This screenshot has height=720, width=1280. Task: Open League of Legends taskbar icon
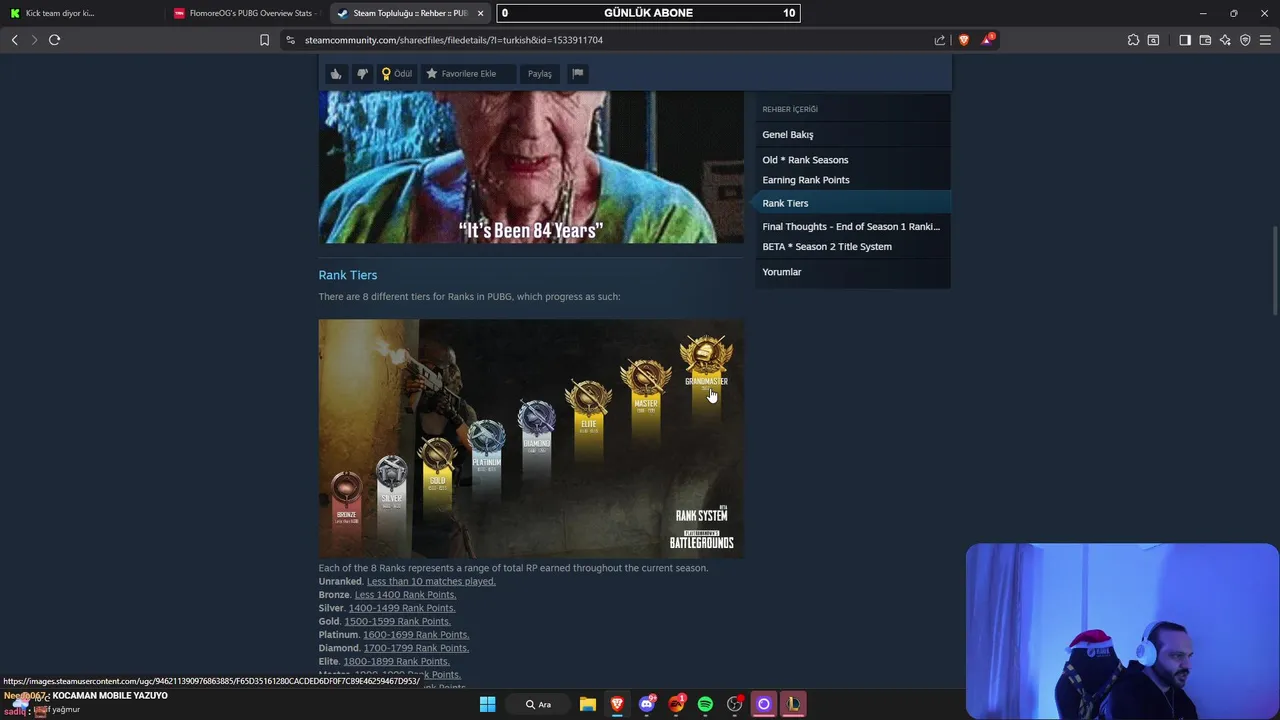pos(792,704)
